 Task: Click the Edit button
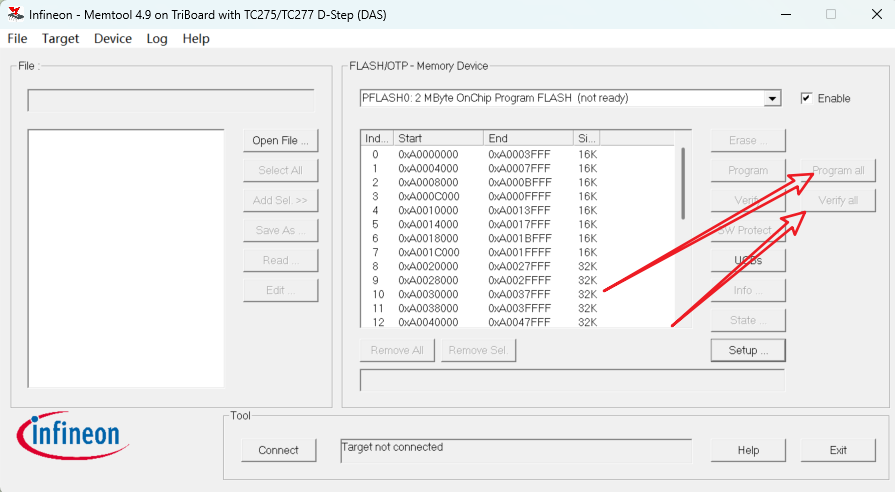tap(280, 291)
